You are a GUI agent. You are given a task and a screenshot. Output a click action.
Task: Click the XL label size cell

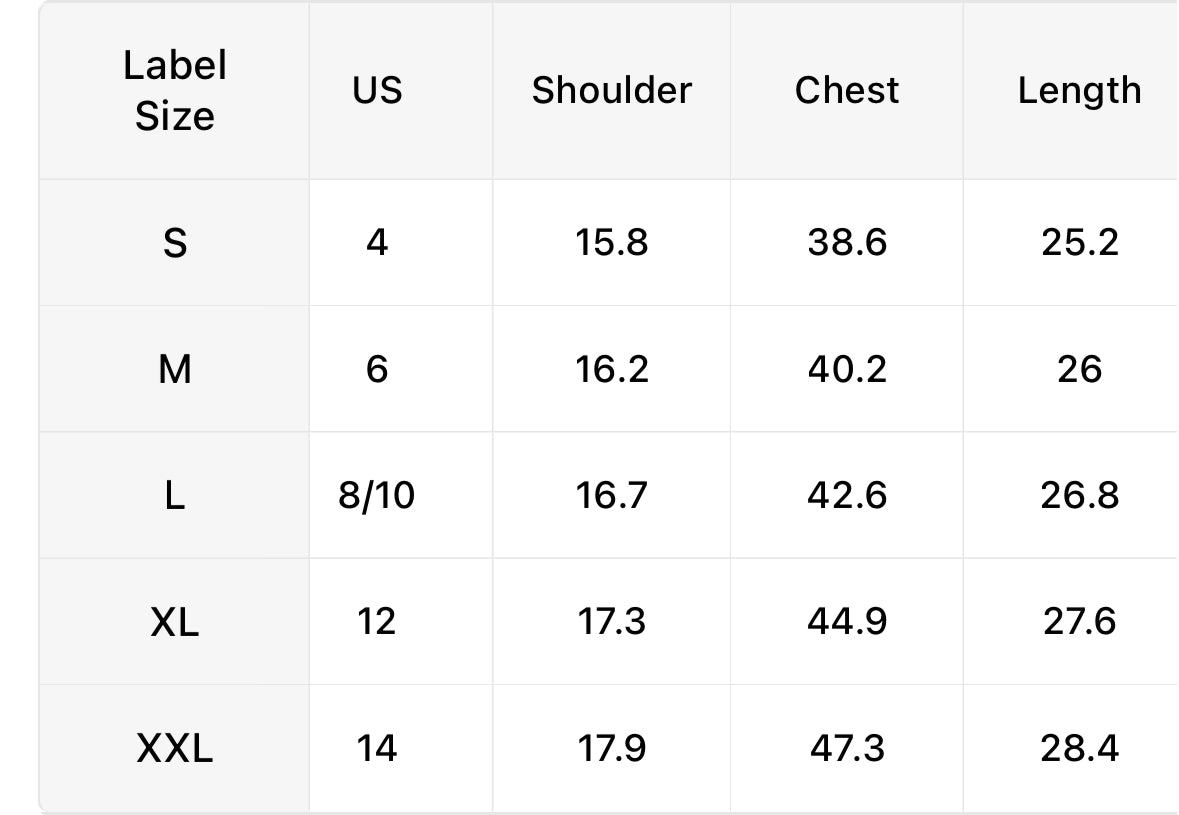[175, 622]
